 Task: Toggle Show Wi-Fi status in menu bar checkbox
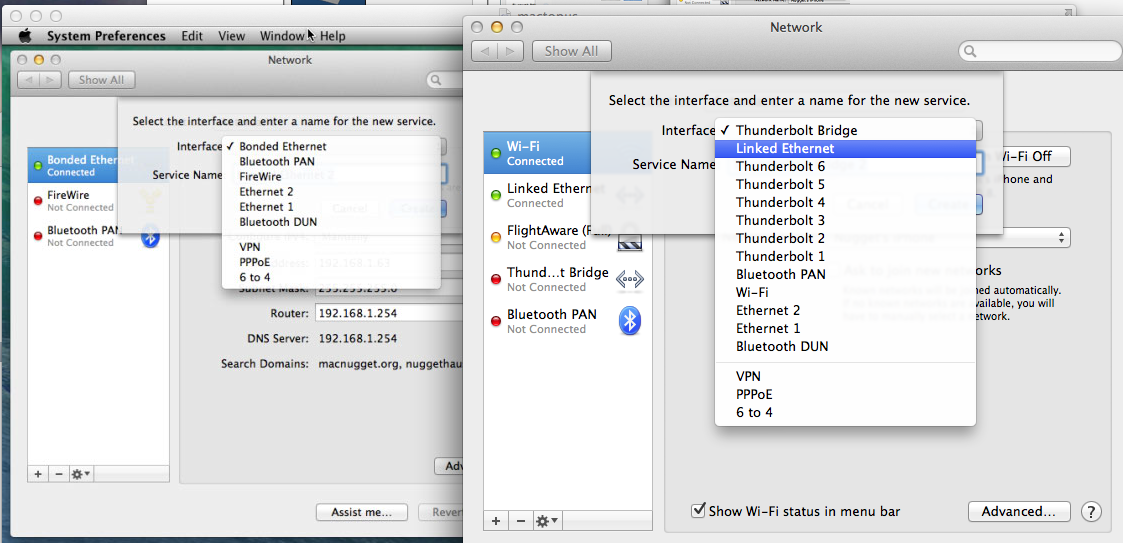tap(698, 511)
